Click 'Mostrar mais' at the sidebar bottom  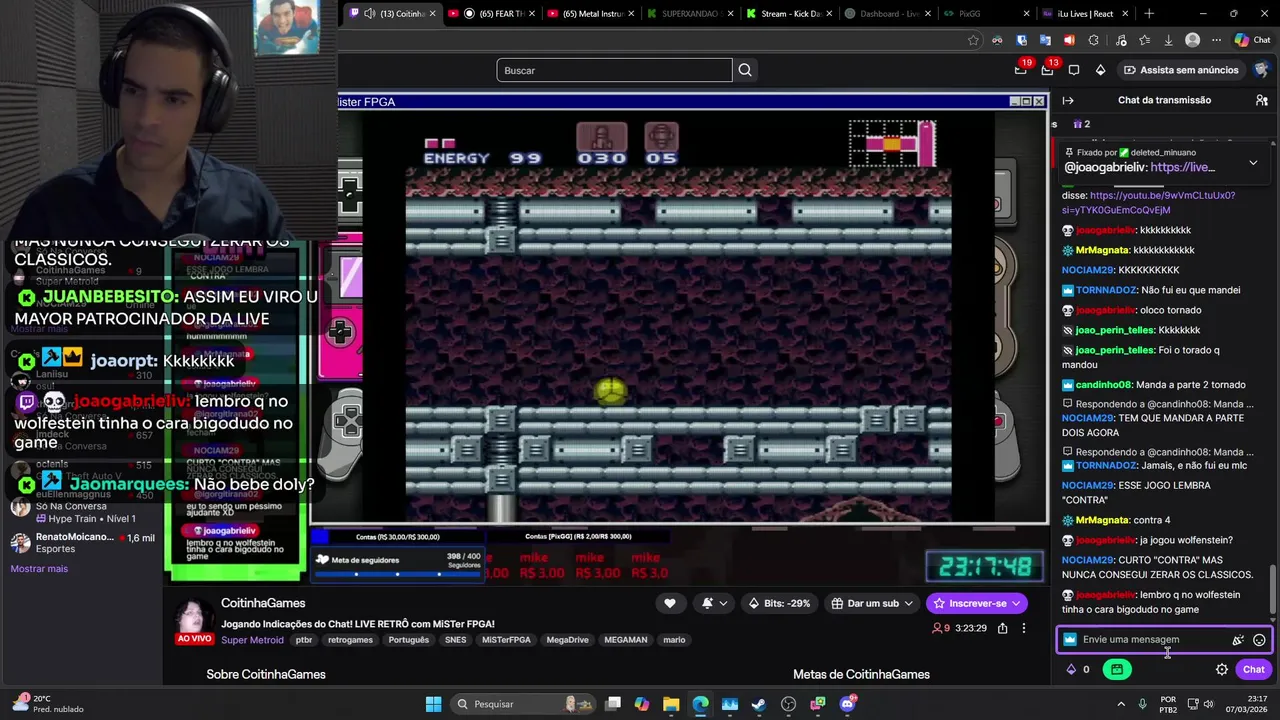click(x=39, y=569)
